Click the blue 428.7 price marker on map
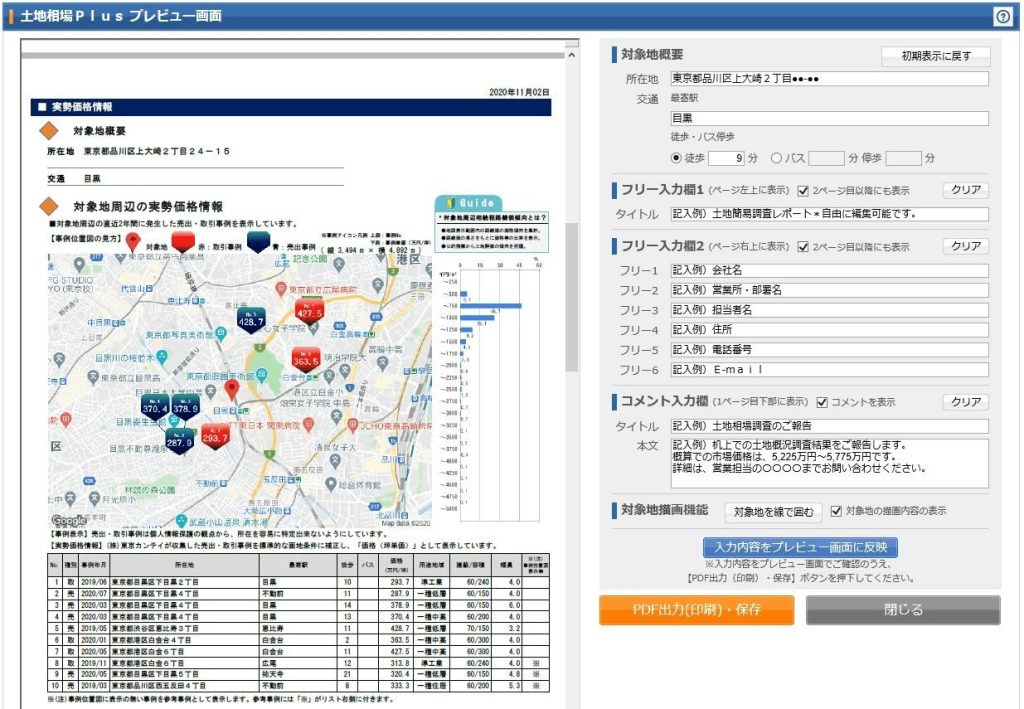1024x709 pixels. (x=251, y=318)
